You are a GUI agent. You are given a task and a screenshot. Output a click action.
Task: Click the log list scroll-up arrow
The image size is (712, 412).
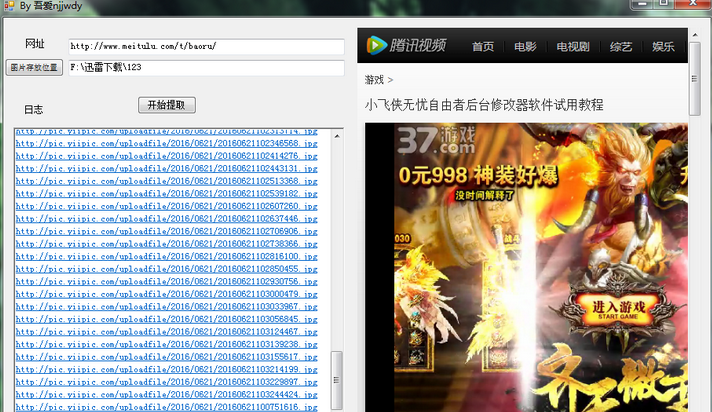tap(337, 136)
